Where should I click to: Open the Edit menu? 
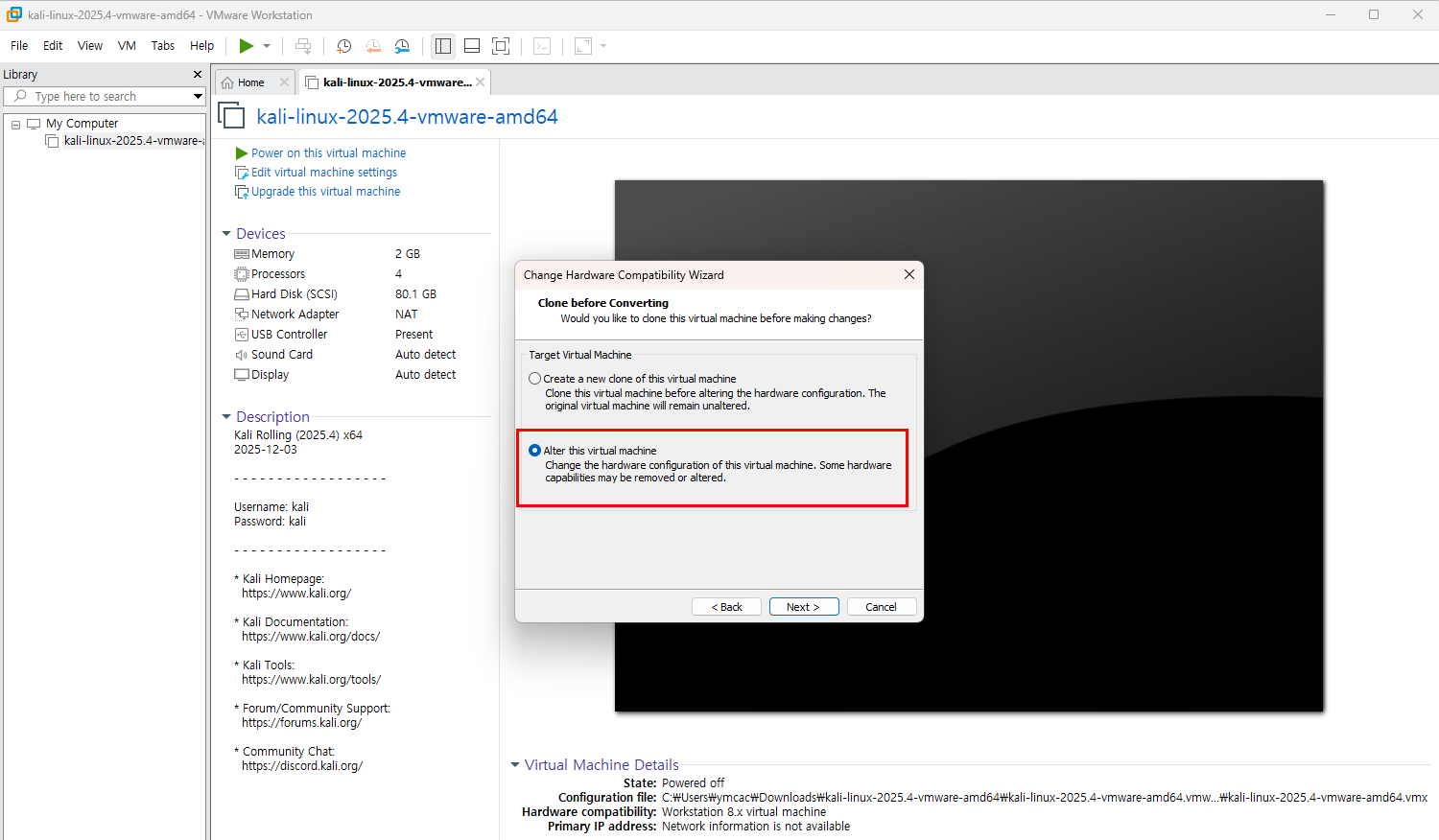point(53,45)
